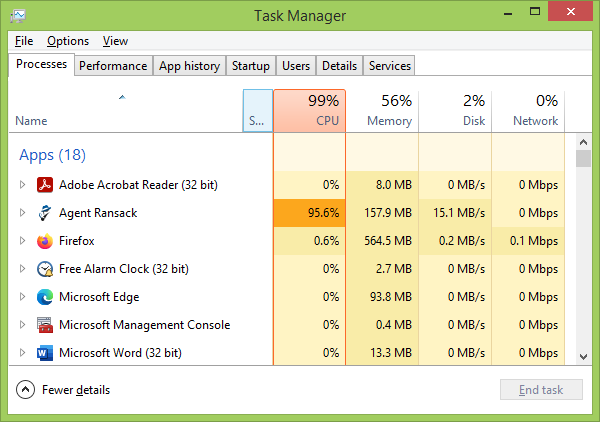Click the scrollbar down arrow
This screenshot has height=422, width=600.
pyautogui.click(x=584, y=357)
